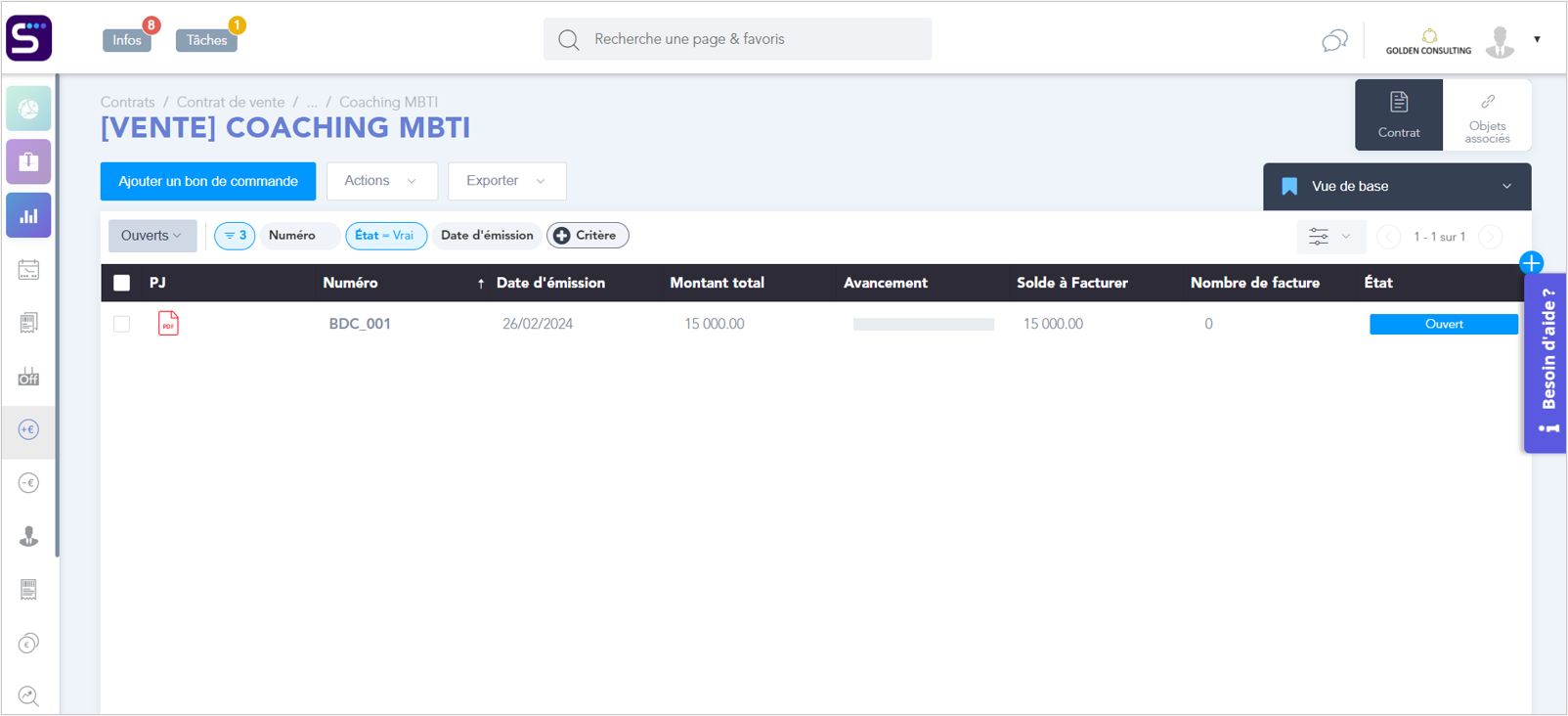Add a Critère filter
Screen dimensions: 1568x716
point(588,236)
